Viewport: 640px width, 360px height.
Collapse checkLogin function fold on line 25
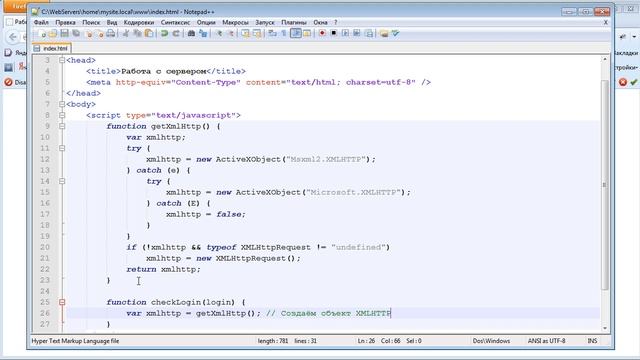pyautogui.click(x=62, y=302)
